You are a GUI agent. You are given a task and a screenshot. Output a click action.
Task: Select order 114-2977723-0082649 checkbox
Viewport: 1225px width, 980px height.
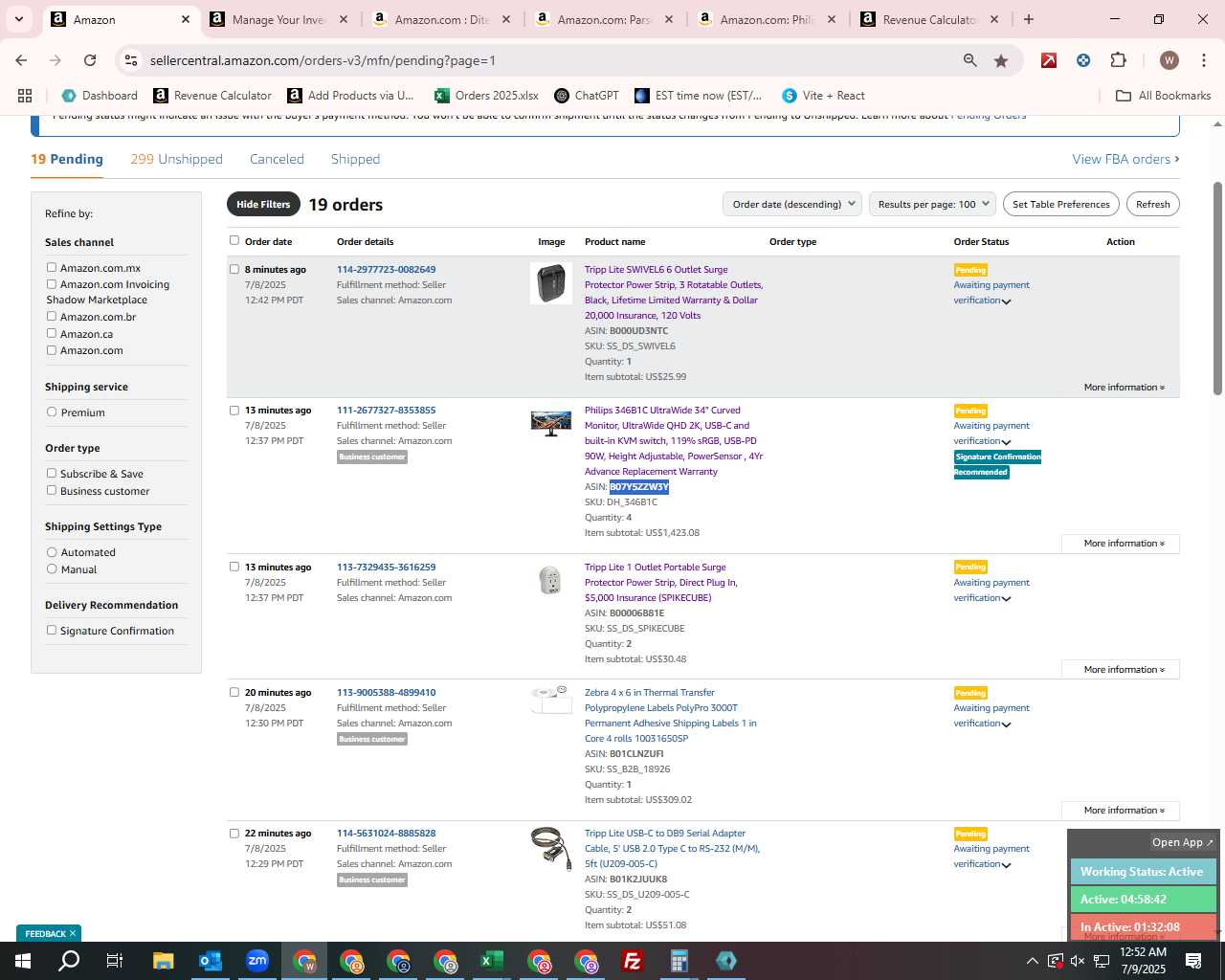click(x=234, y=269)
